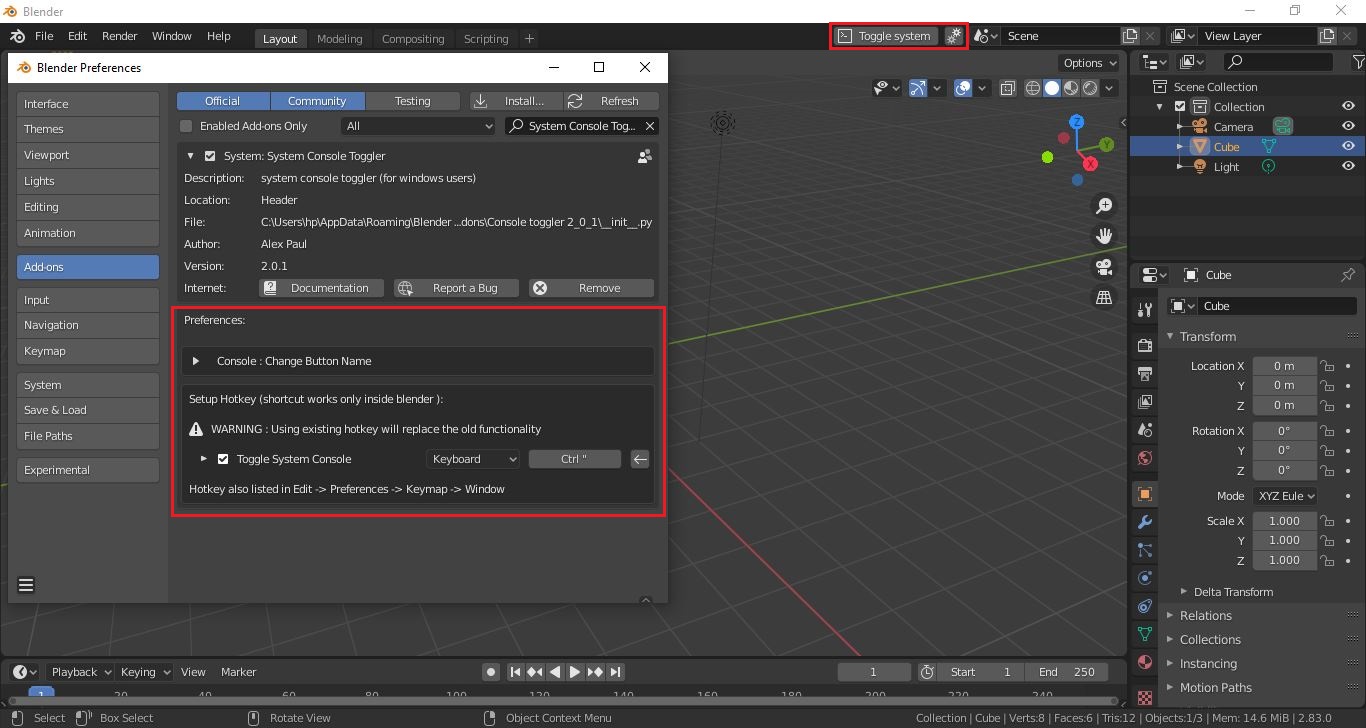Screen dimensions: 1366x728
Task: Click the pan hand icon in viewport
Action: pyautogui.click(x=1104, y=235)
